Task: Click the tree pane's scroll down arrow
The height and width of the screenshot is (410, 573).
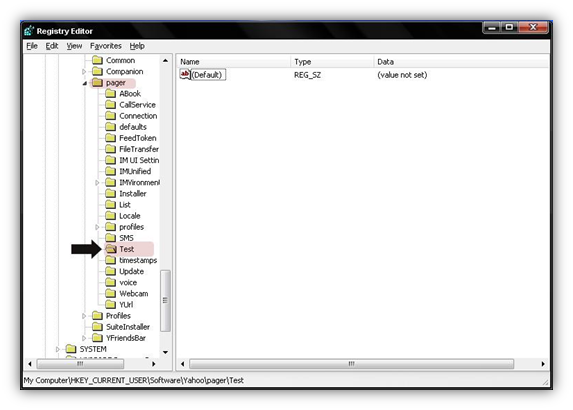Action: (x=166, y=352)
